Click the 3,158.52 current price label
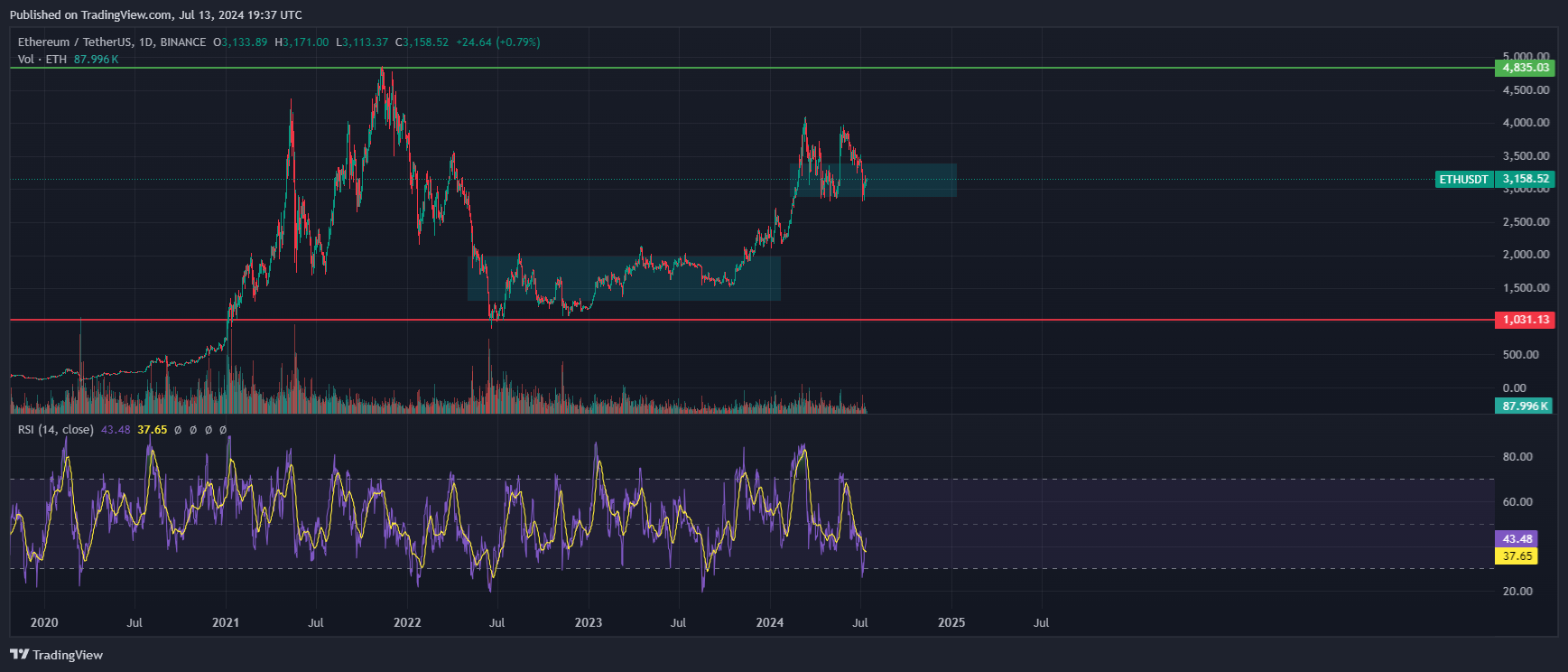Image resolution: width=1568 pixels, height=672 pixels. click(1526, 180)
